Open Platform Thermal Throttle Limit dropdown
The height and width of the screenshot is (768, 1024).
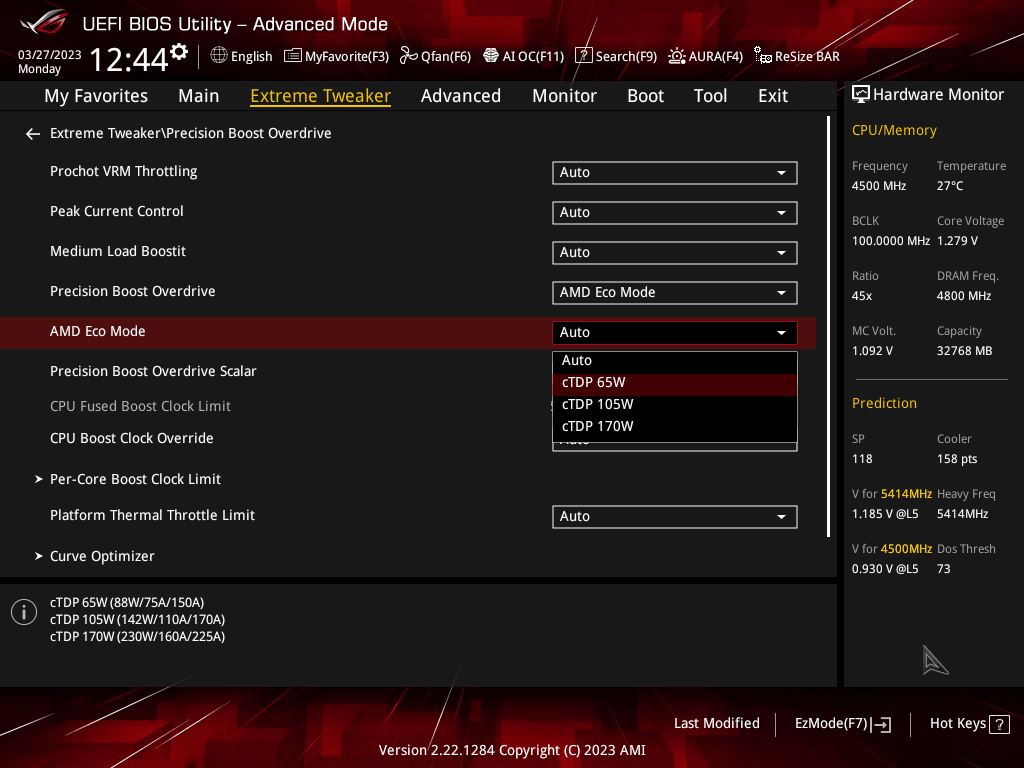click(x=675, y=517)
